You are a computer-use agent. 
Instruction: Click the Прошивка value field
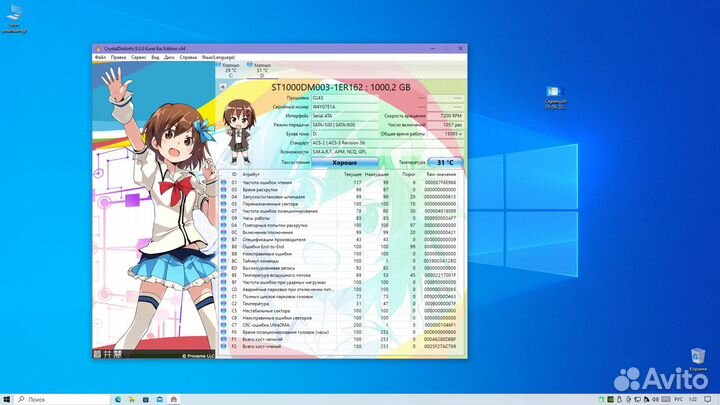pos(345,98)
